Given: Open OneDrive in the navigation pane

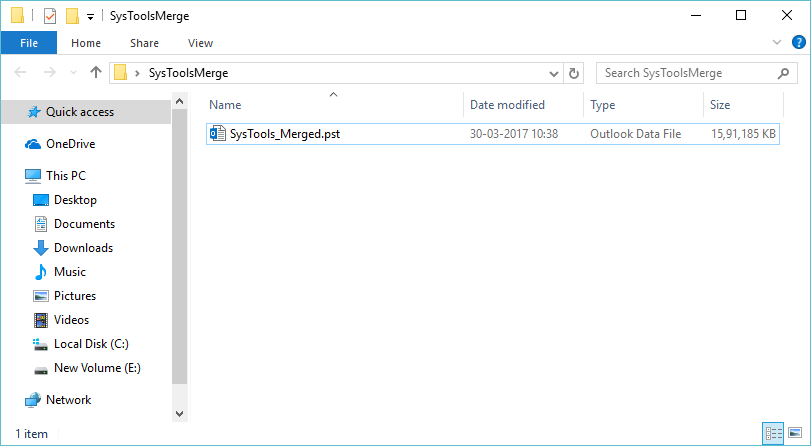Looking at the screenshot, I should 70,144.
